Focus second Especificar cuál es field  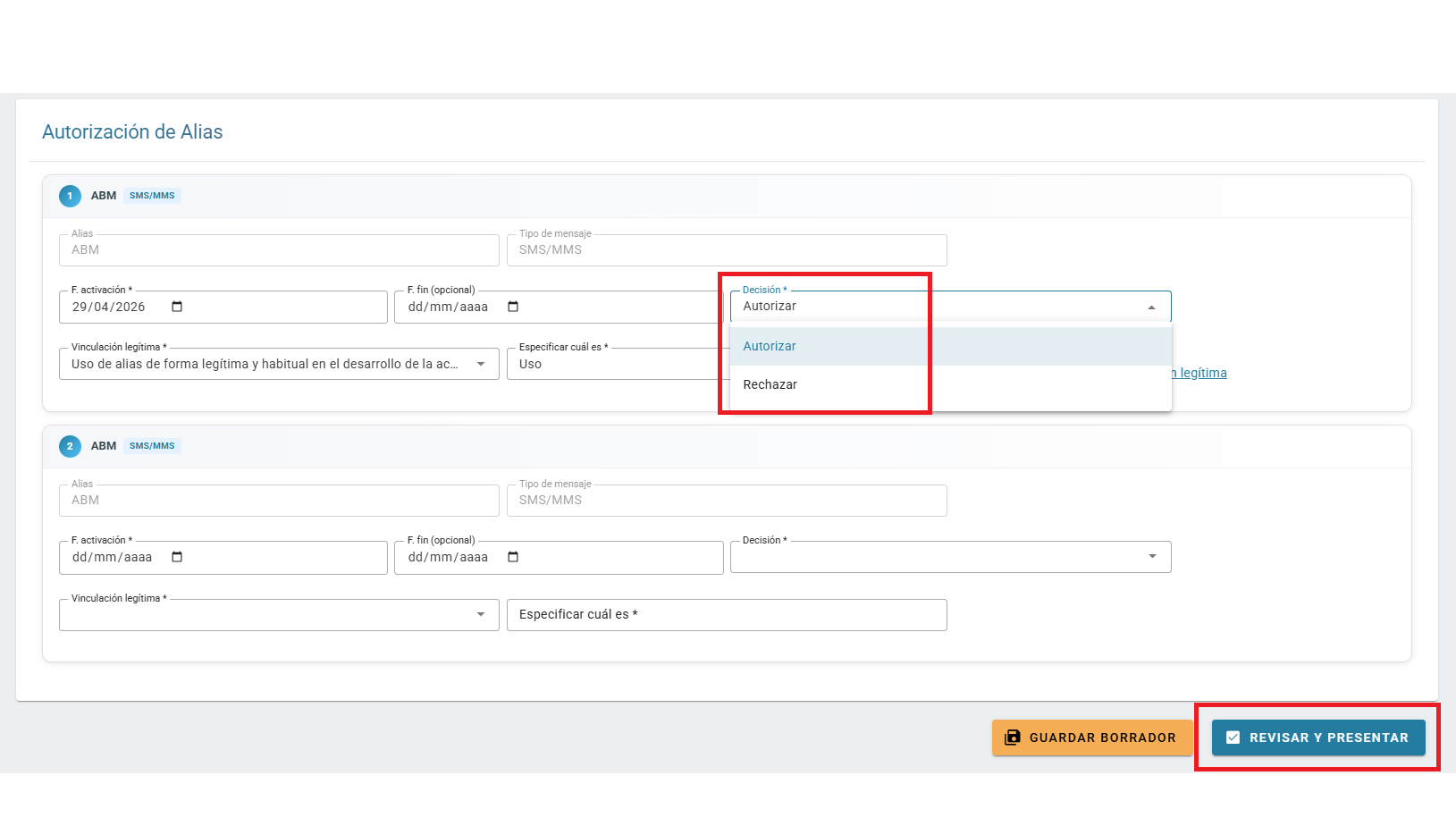(727, 615)
